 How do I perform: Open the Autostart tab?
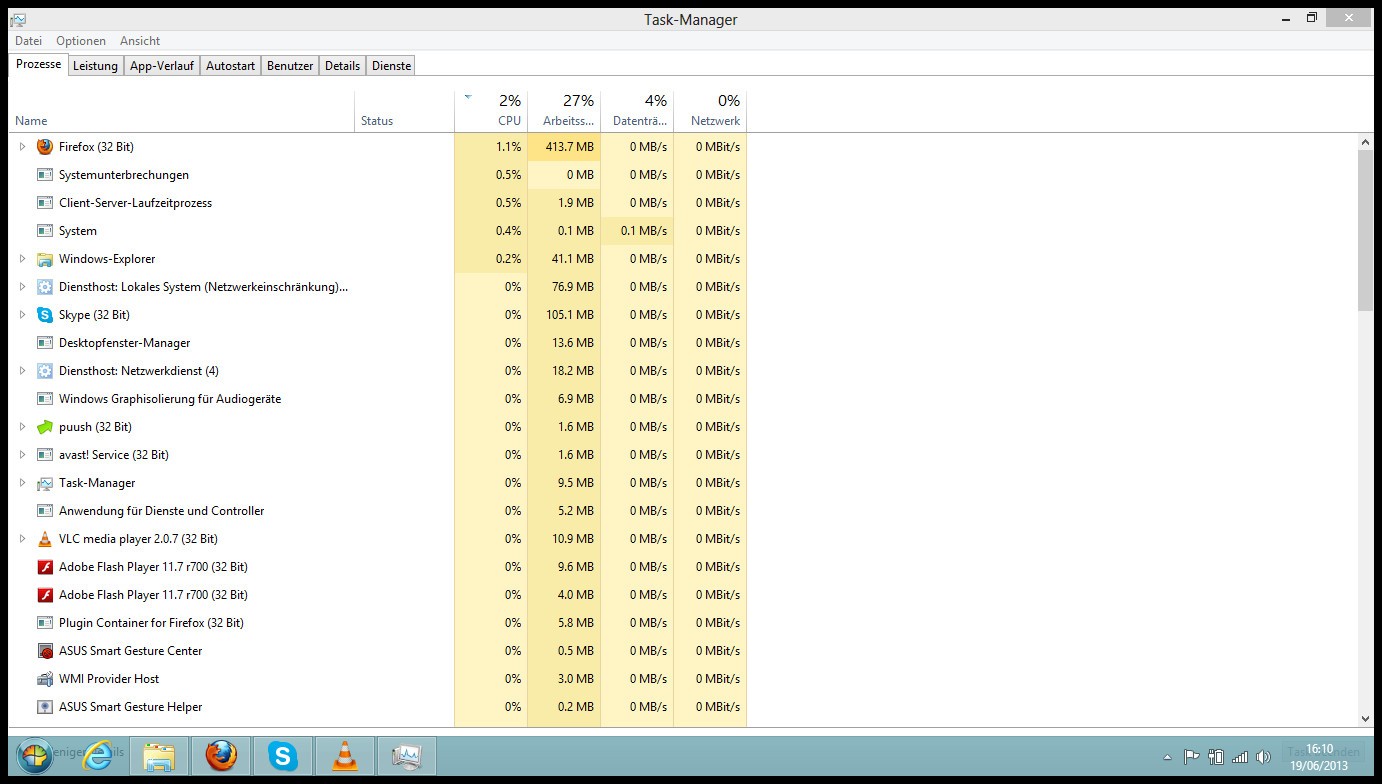point(230,66)
